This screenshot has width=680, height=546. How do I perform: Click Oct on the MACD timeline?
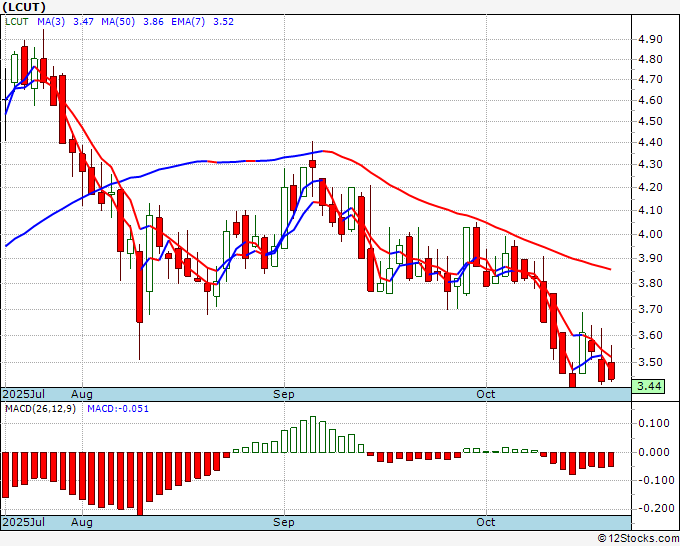coord(486,522)
